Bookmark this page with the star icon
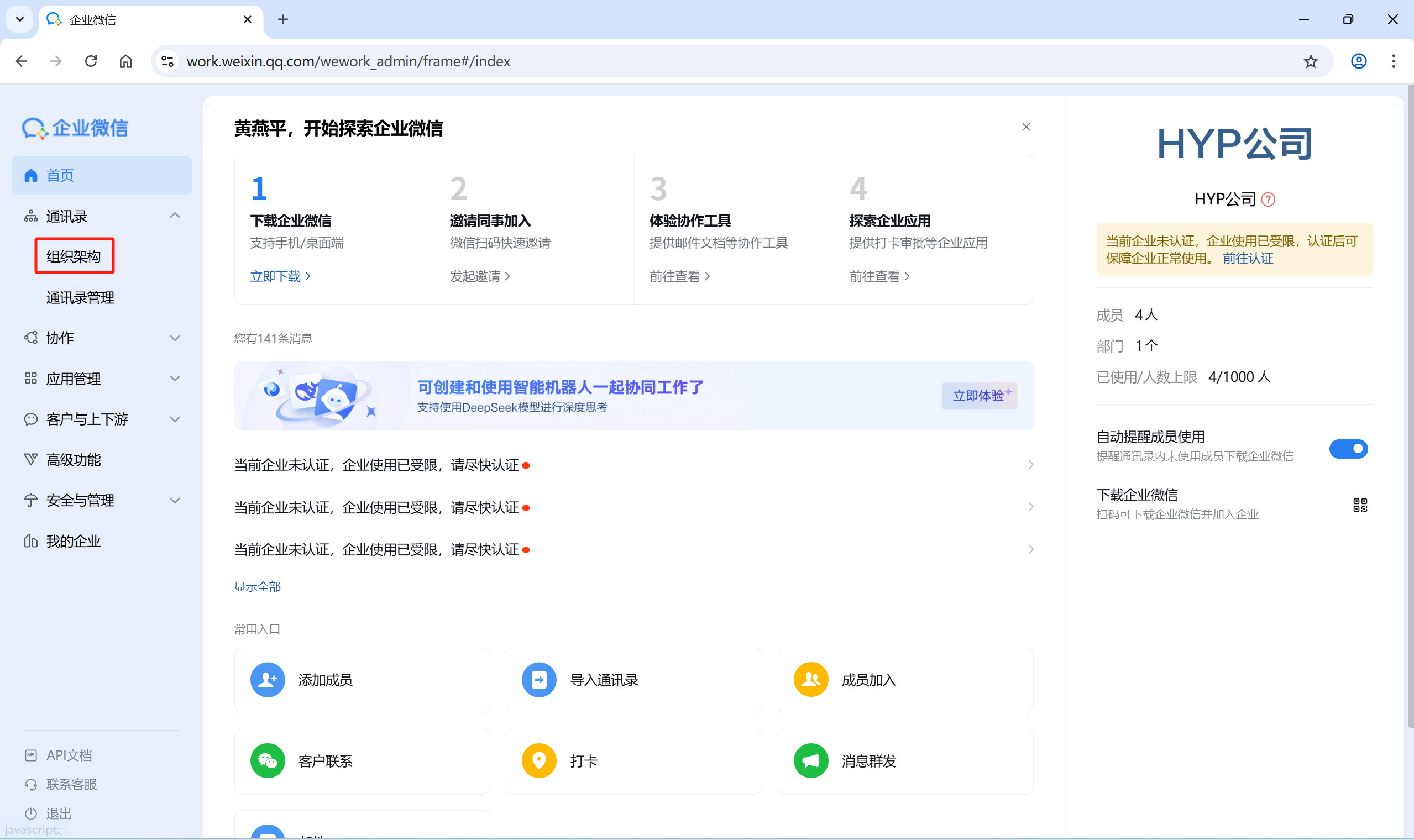The height and width of the screenshot is (840, 1414). click(x=1311, y=61)
